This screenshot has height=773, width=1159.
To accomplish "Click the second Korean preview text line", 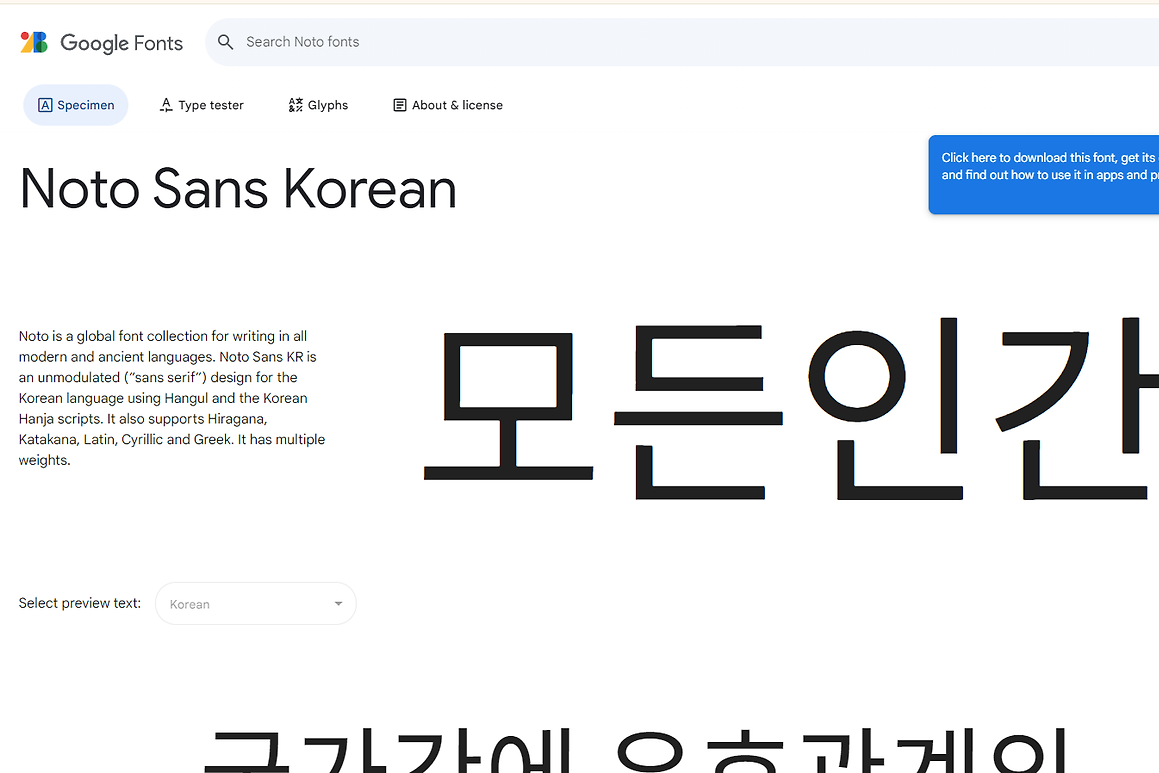I will tap(636, 750).
